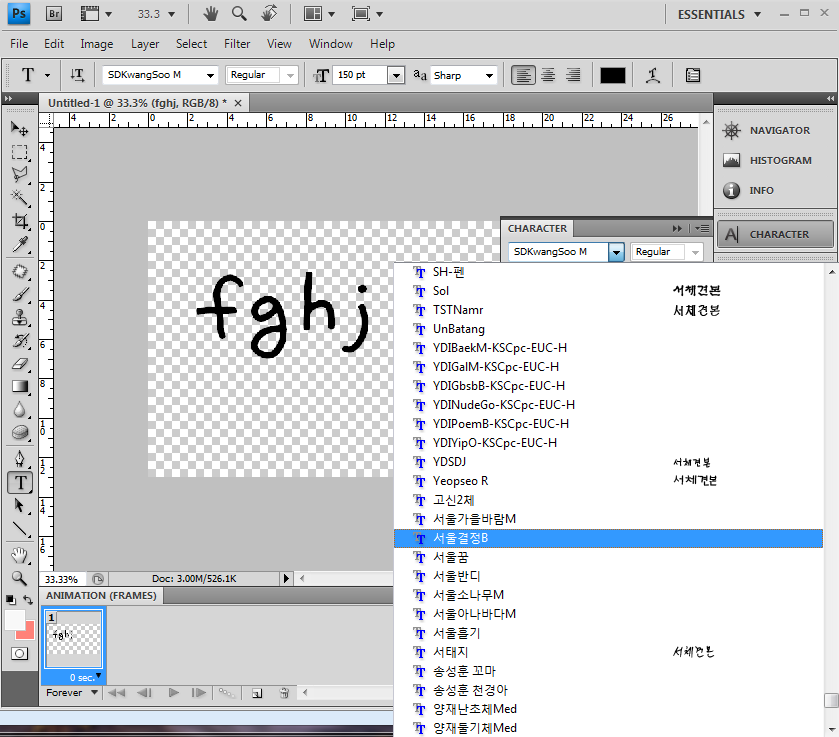Select the Gradient tool
Screen dimensions: 839x737
(x=20, y=386)
